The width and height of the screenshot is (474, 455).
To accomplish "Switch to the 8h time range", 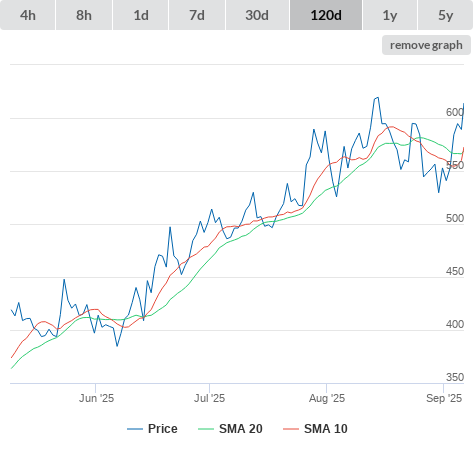I will click(84, 15).
